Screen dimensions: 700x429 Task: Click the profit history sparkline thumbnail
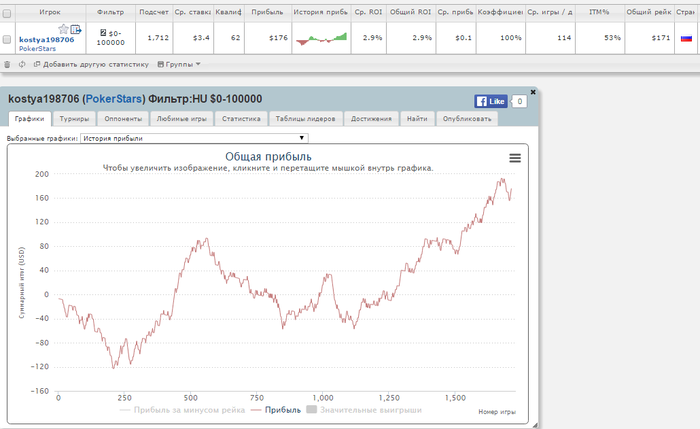click(x=321, y=38)
